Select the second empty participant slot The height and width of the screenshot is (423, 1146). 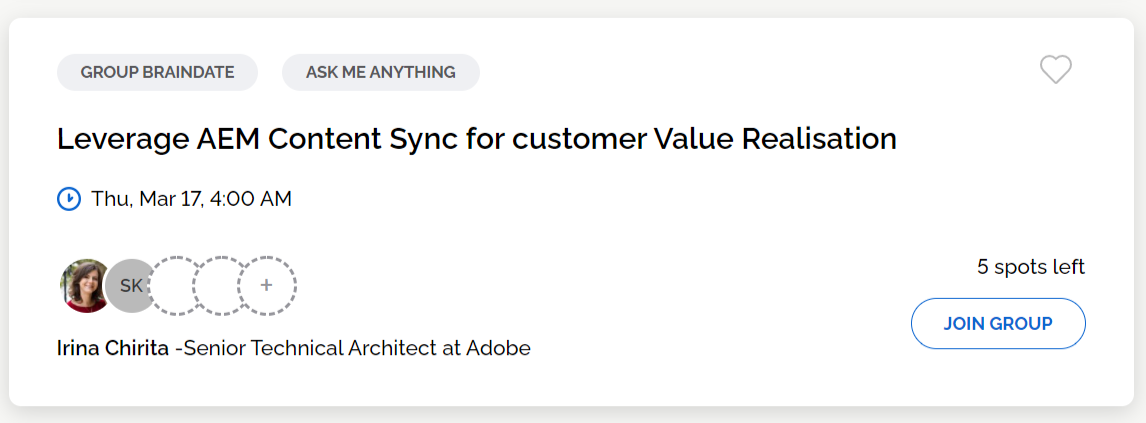pos(220,286)
